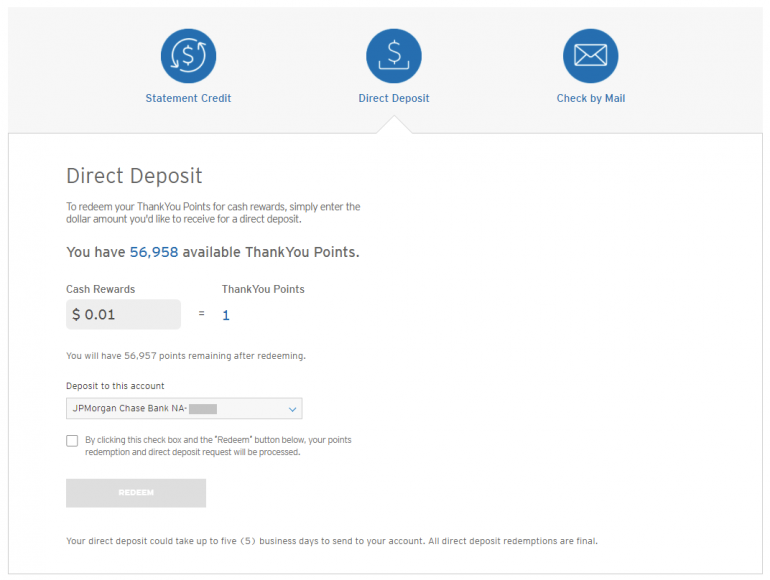Click the ThankYou Points value 1
This screenshot has height=580, width=770.
226,315
